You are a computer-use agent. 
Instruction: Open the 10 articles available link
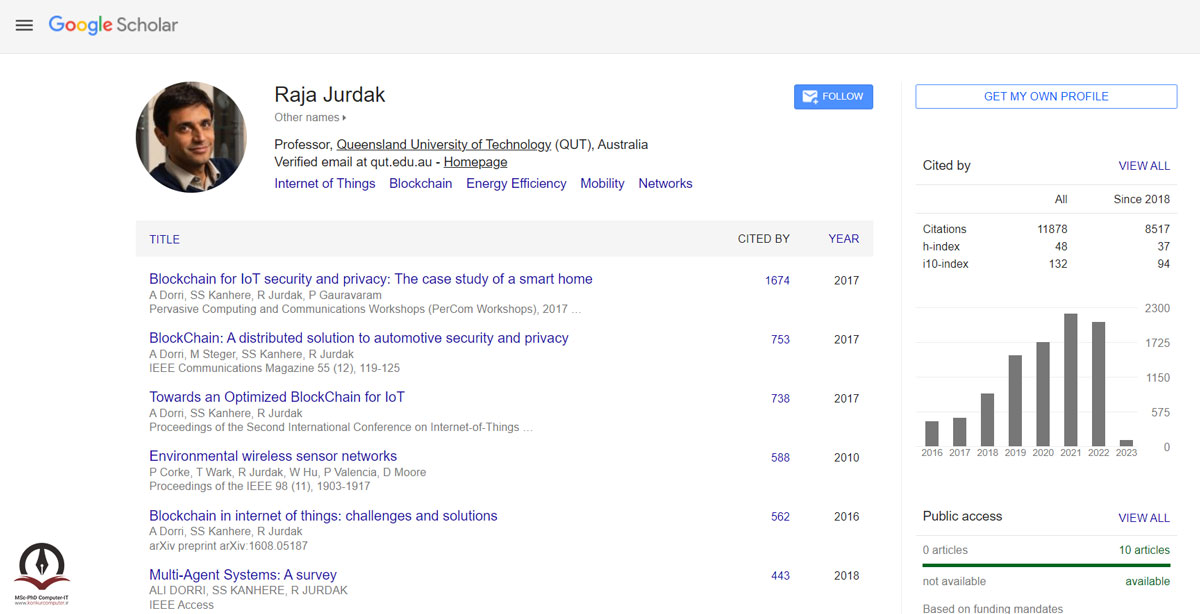click(x=1144, y=550)
